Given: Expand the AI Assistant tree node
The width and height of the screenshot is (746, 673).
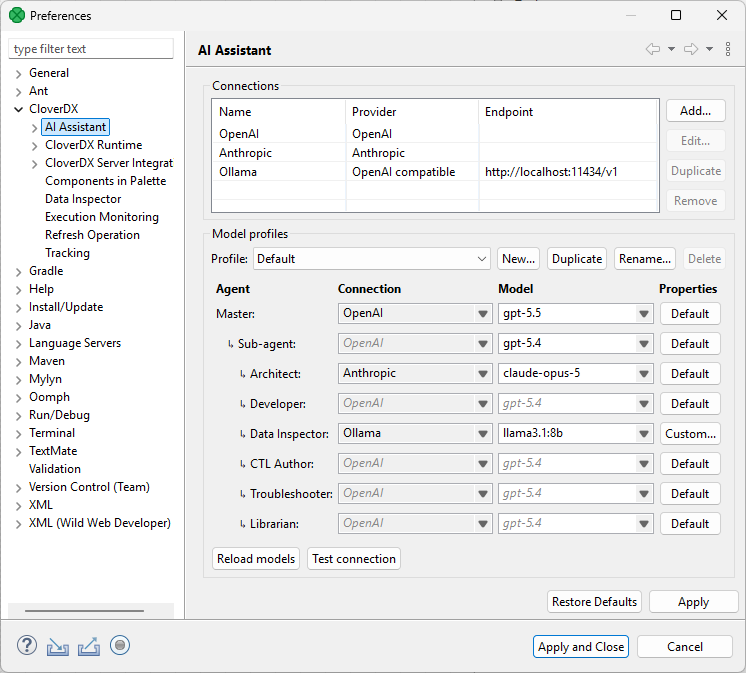Looking at the screenshot, I should [34, 128].
